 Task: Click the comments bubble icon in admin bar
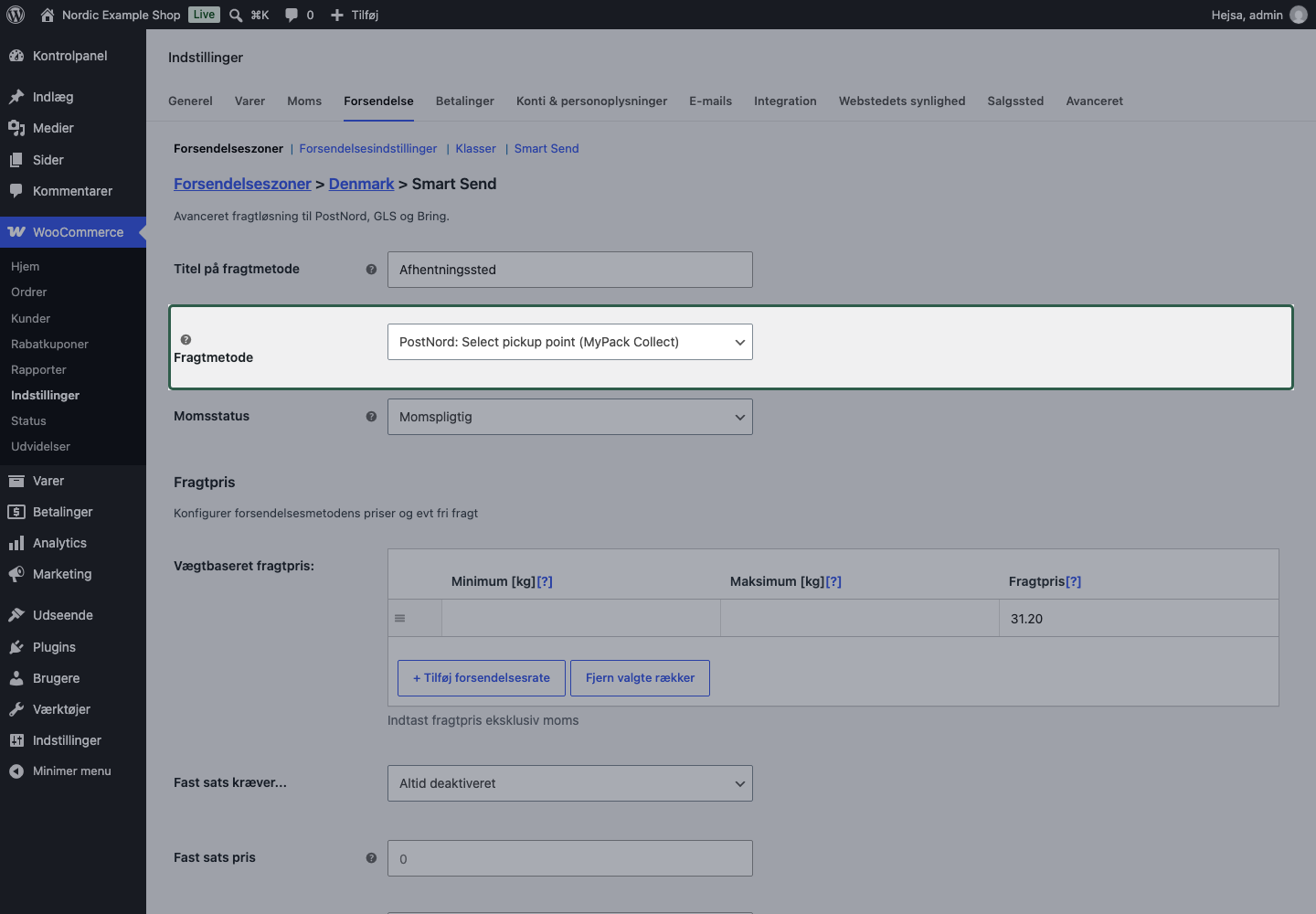pyautogui.click(x=292, y=15)
